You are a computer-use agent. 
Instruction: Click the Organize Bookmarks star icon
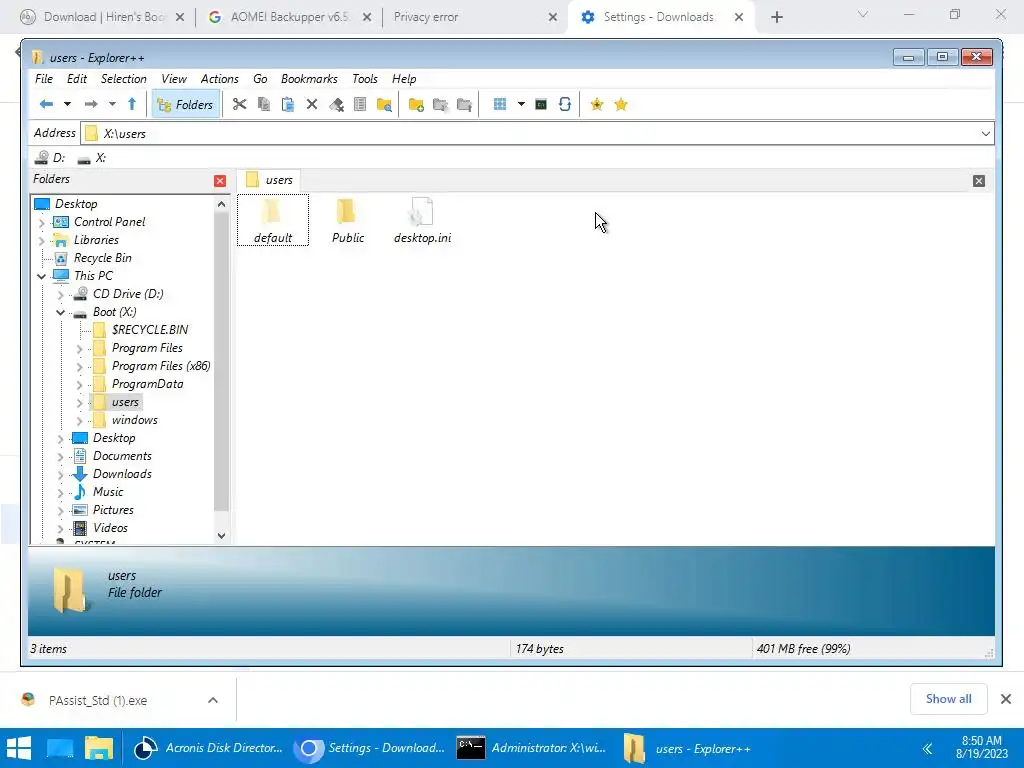[621, 104]
